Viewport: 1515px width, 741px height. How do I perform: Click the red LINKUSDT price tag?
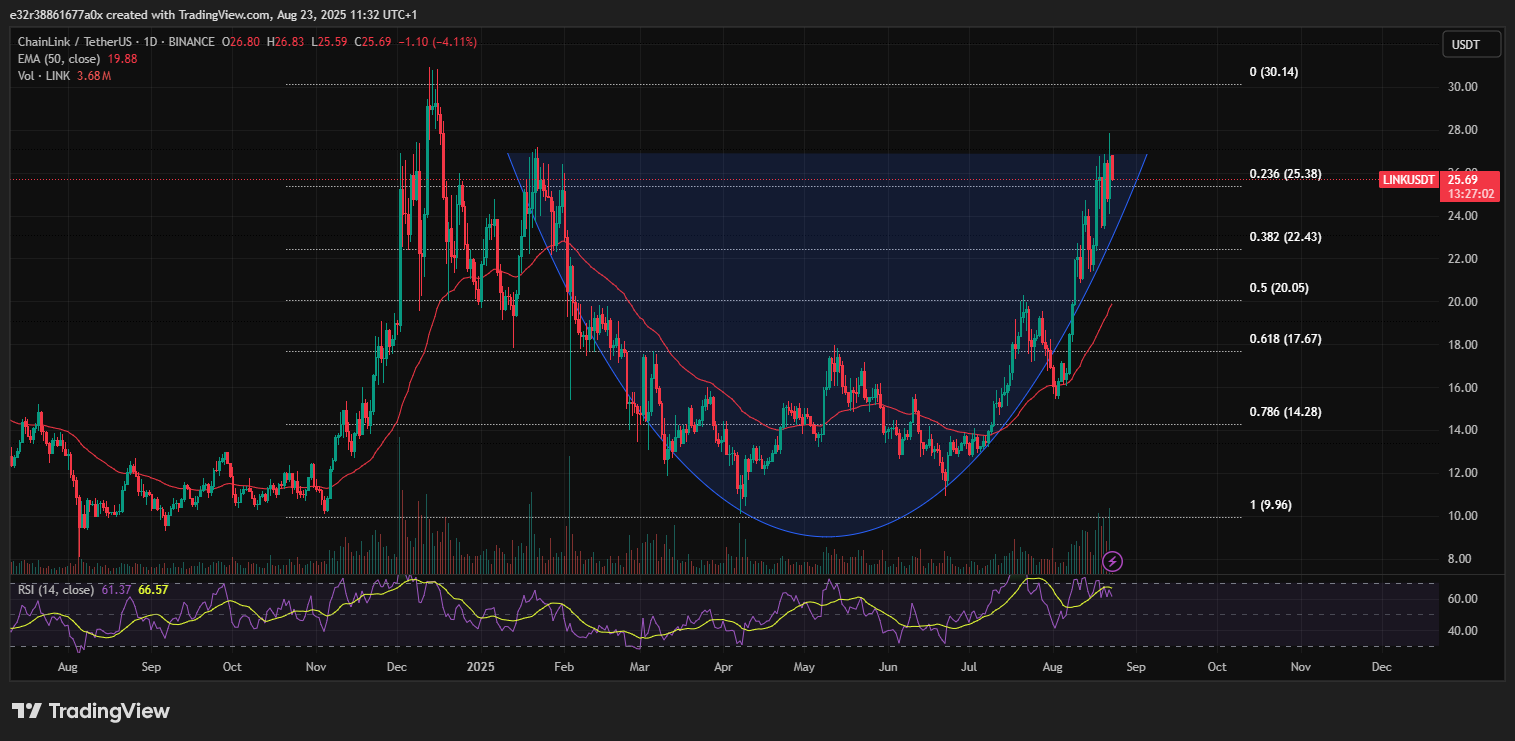pos(1408,180)
